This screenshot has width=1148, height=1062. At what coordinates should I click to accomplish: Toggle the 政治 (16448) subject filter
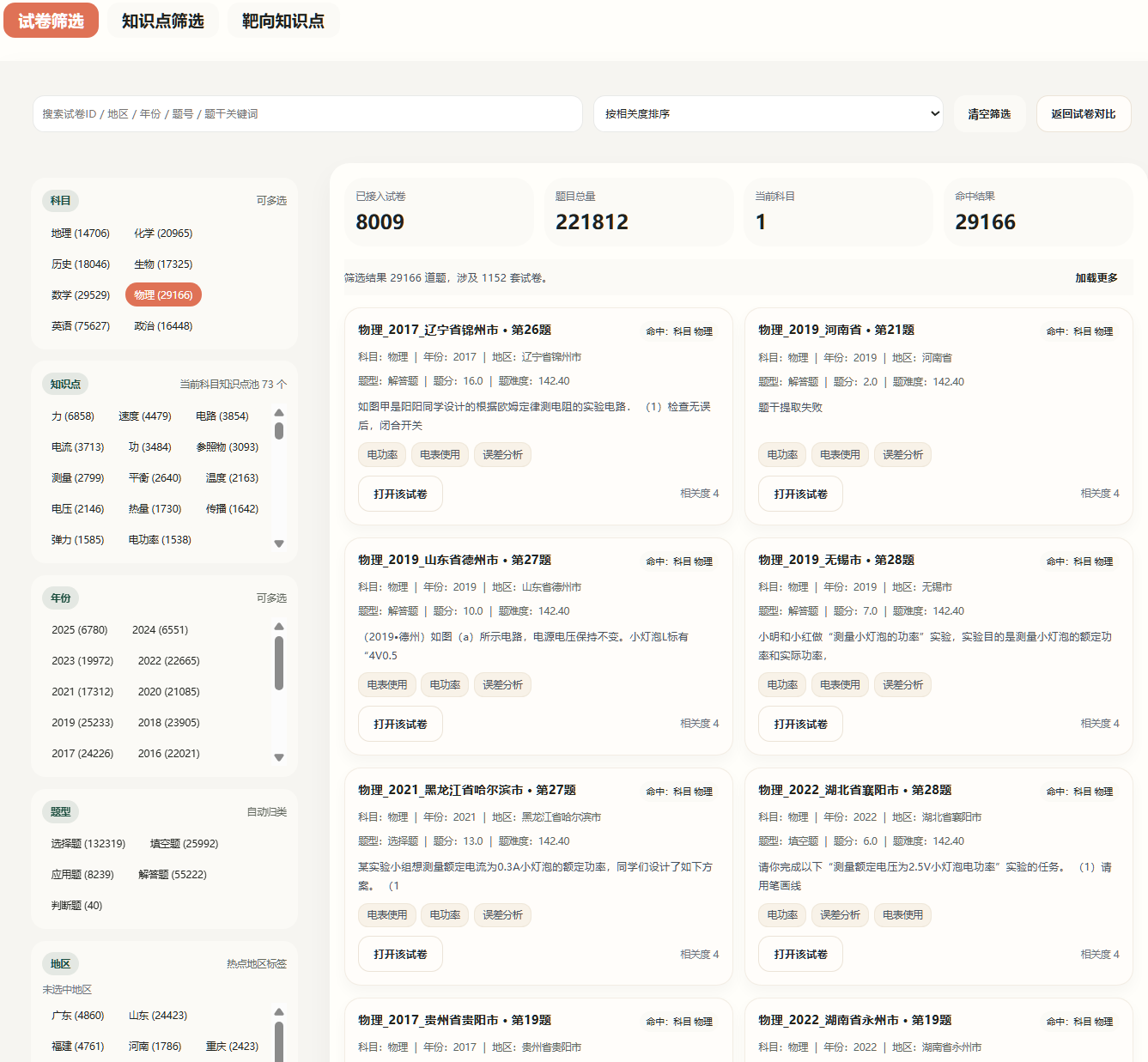tap(163, 326)
